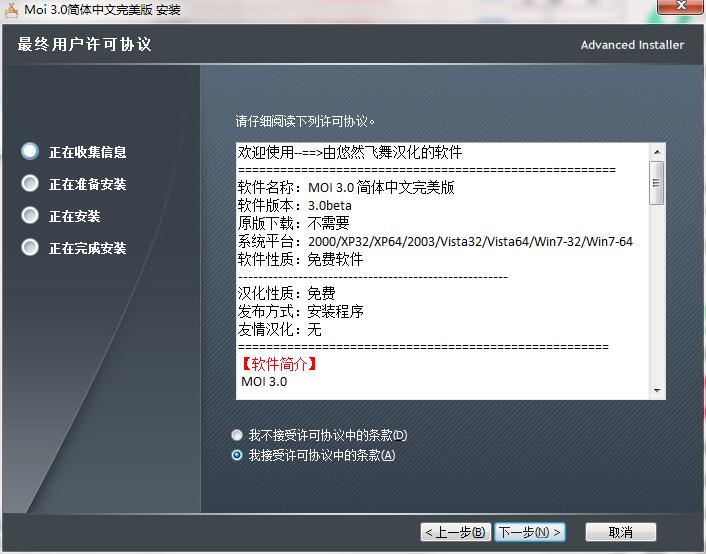Click the Advanced Installer label
The height and width of the screenshot is (554, 706).
click(x=632, y=45)
